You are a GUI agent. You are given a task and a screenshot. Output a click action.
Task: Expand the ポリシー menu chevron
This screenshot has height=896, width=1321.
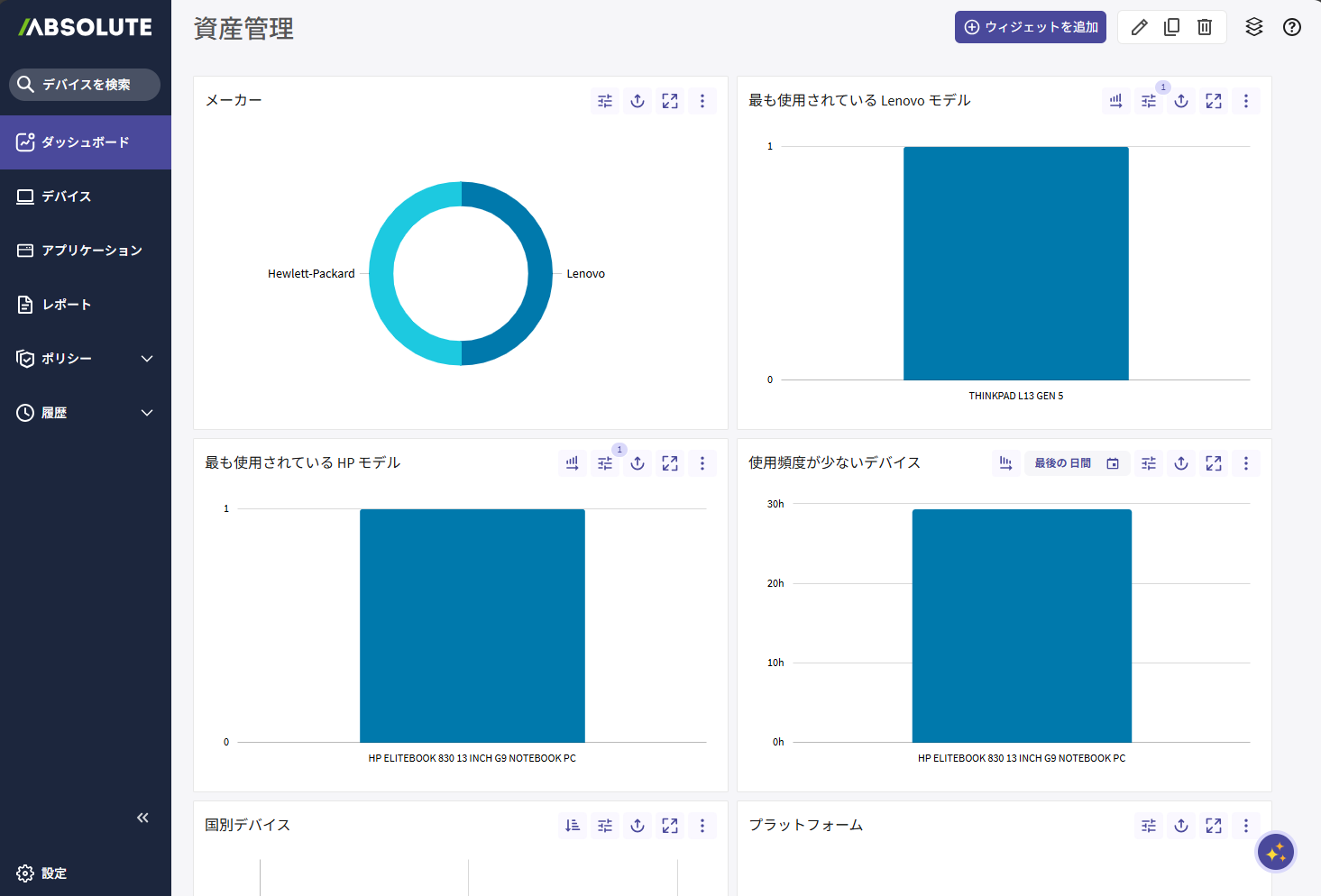point(147,359)
